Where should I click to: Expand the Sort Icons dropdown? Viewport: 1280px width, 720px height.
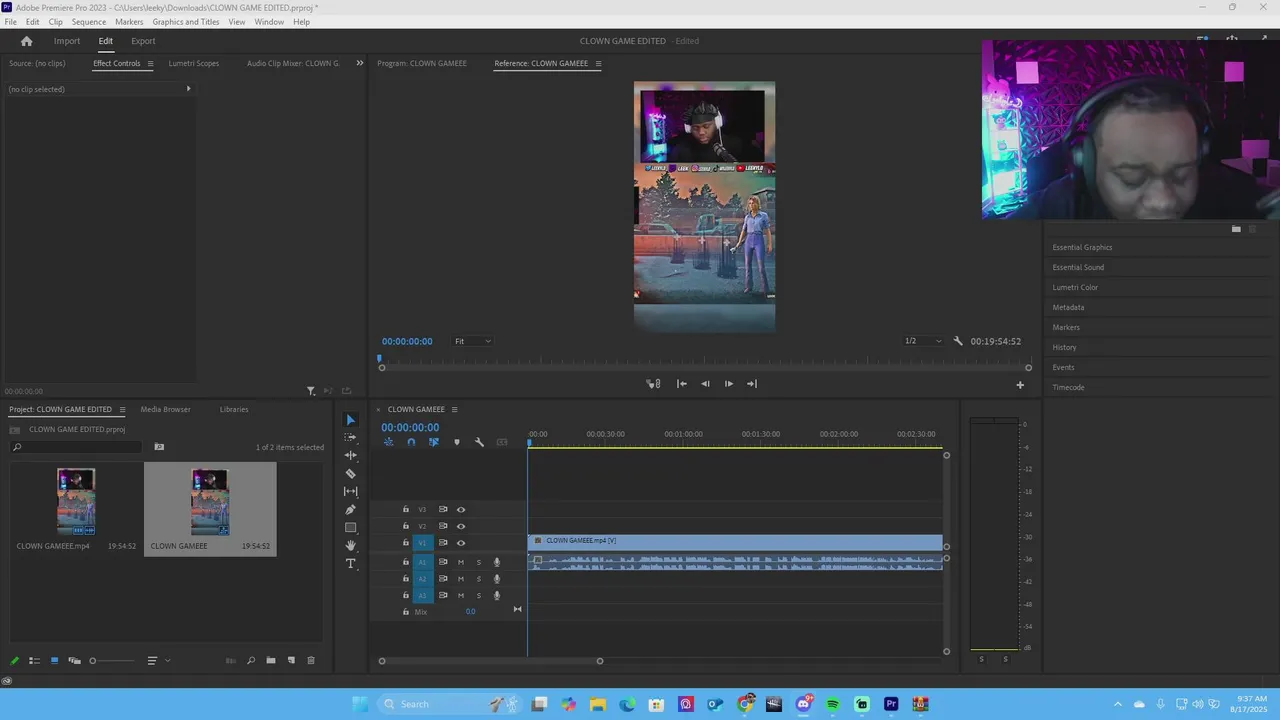(x=157, y=660)
